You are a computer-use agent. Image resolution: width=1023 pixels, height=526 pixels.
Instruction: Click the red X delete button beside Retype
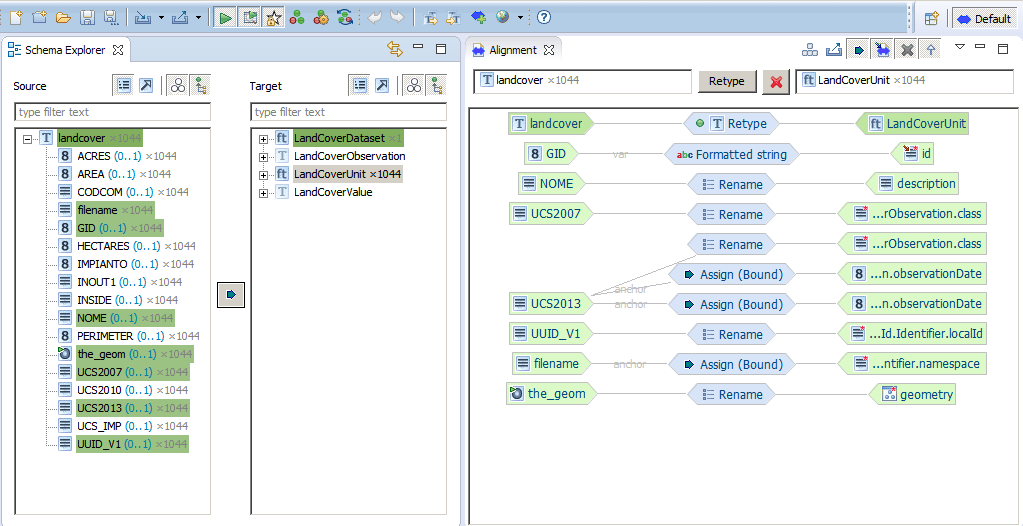(776, 82)
